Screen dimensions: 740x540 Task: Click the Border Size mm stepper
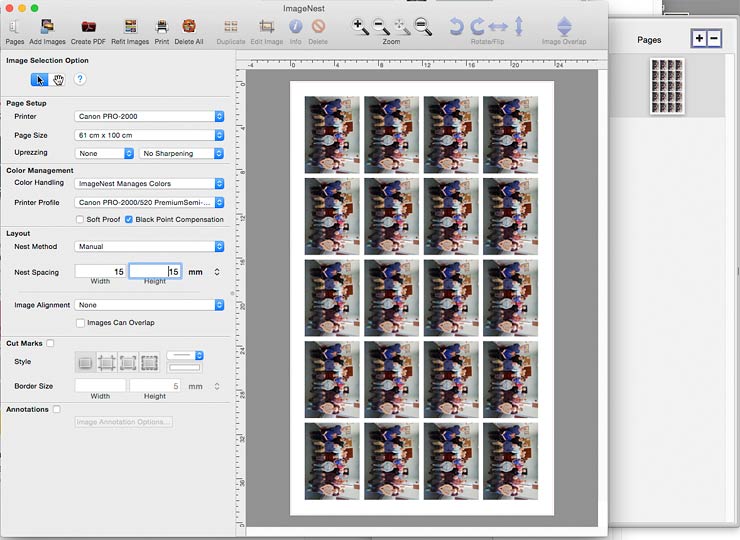(x=217, y=386)
